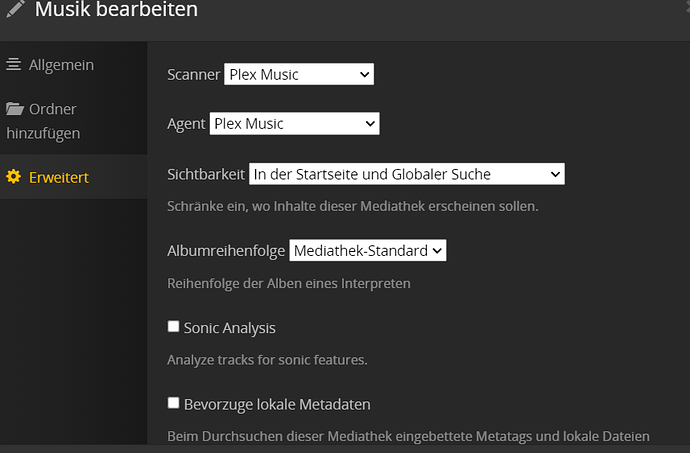This screenshot has width=690, height=453.
Task: Open the Agent dropdown showing Plex Music
Action: [x=294, y=124]
